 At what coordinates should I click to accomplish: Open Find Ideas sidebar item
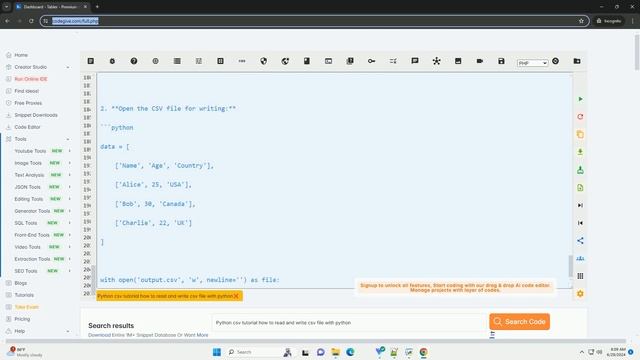27,91
